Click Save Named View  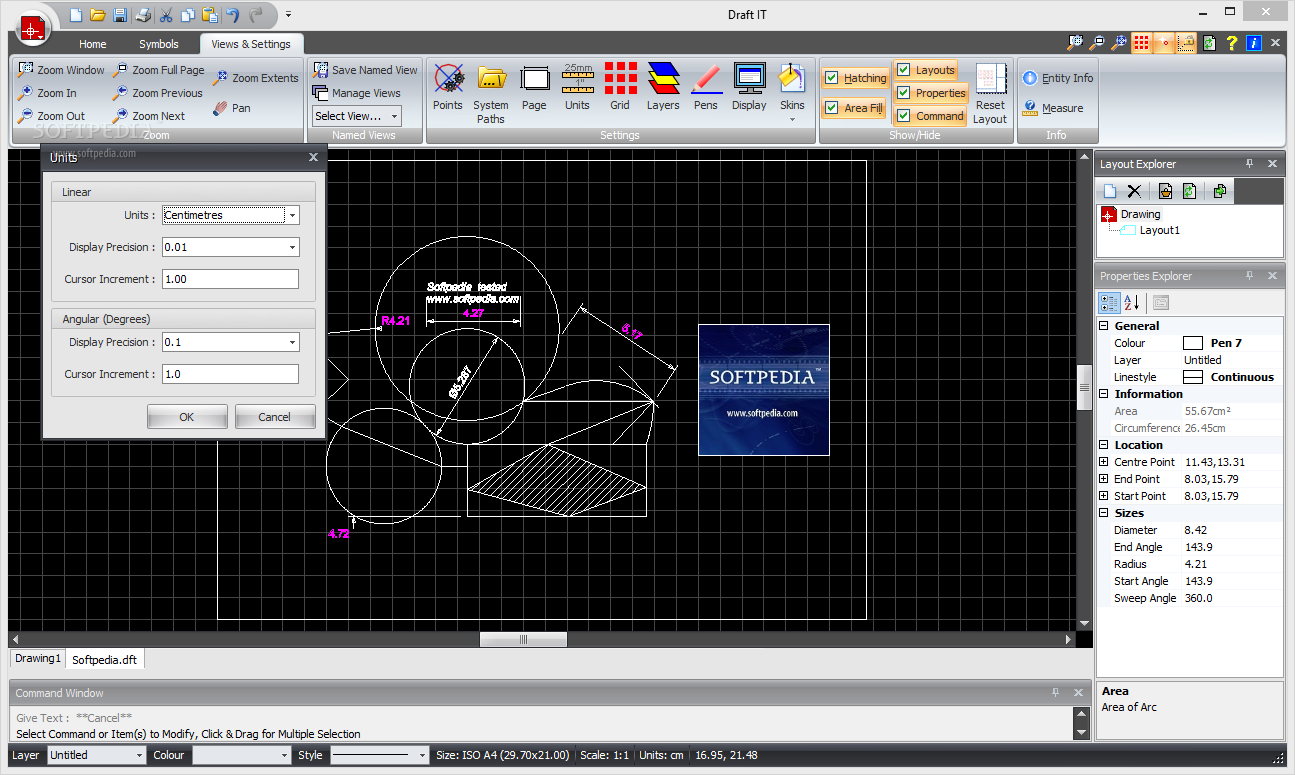click(x=365, y=70)
